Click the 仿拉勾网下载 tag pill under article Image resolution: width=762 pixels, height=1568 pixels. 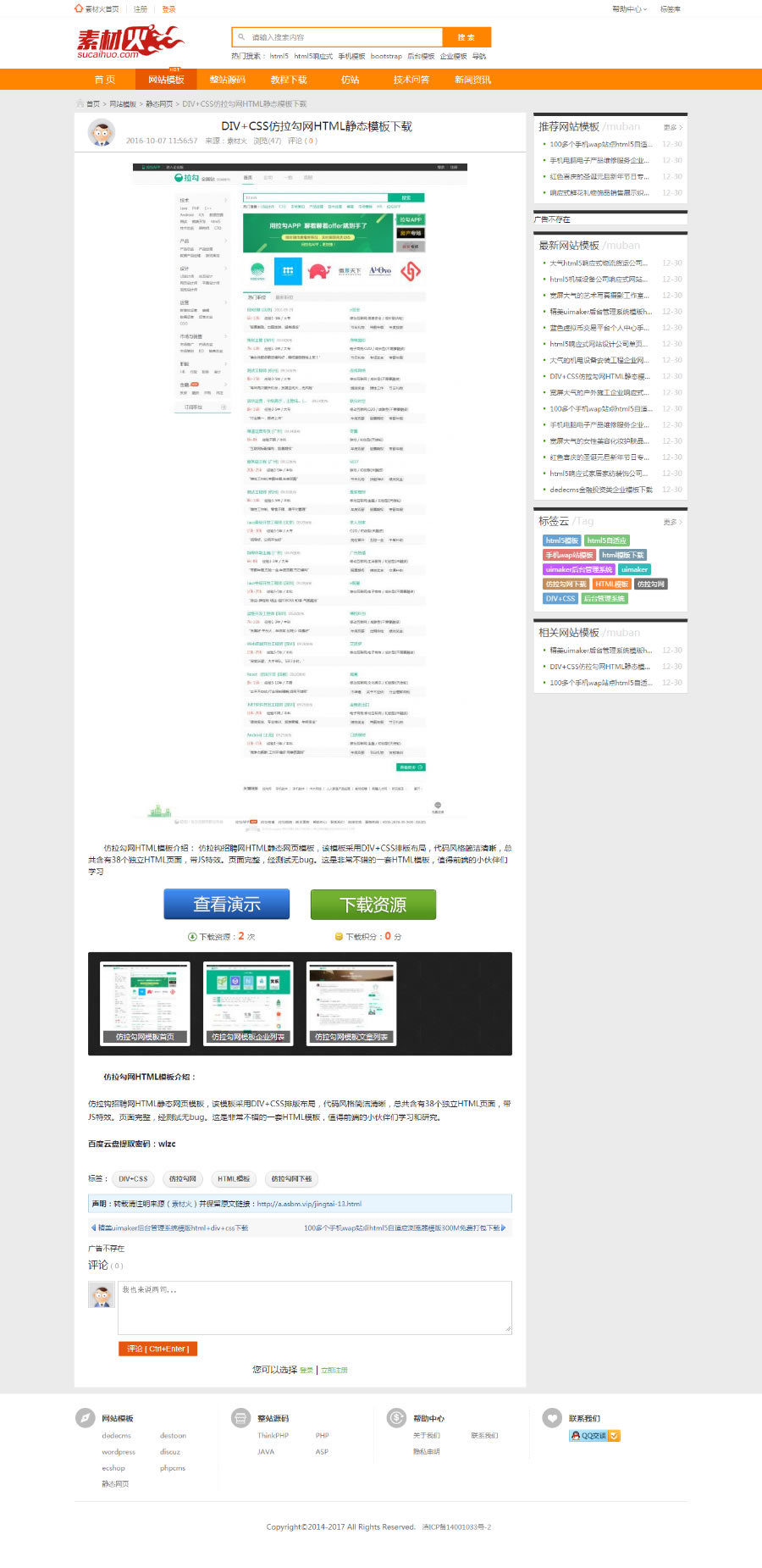click(291, 1179)
